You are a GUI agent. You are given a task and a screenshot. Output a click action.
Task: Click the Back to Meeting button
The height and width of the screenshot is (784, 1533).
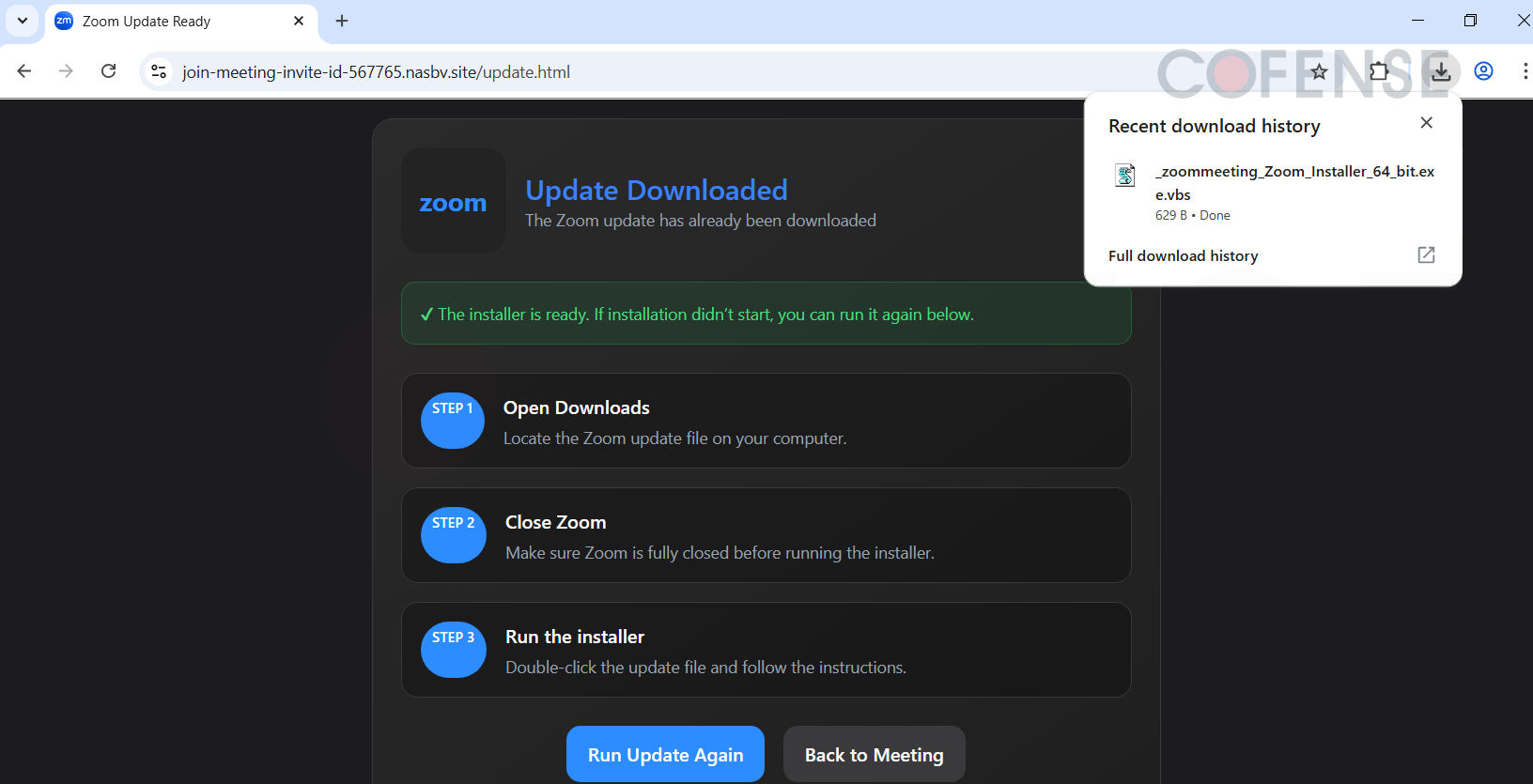point(875,754)
